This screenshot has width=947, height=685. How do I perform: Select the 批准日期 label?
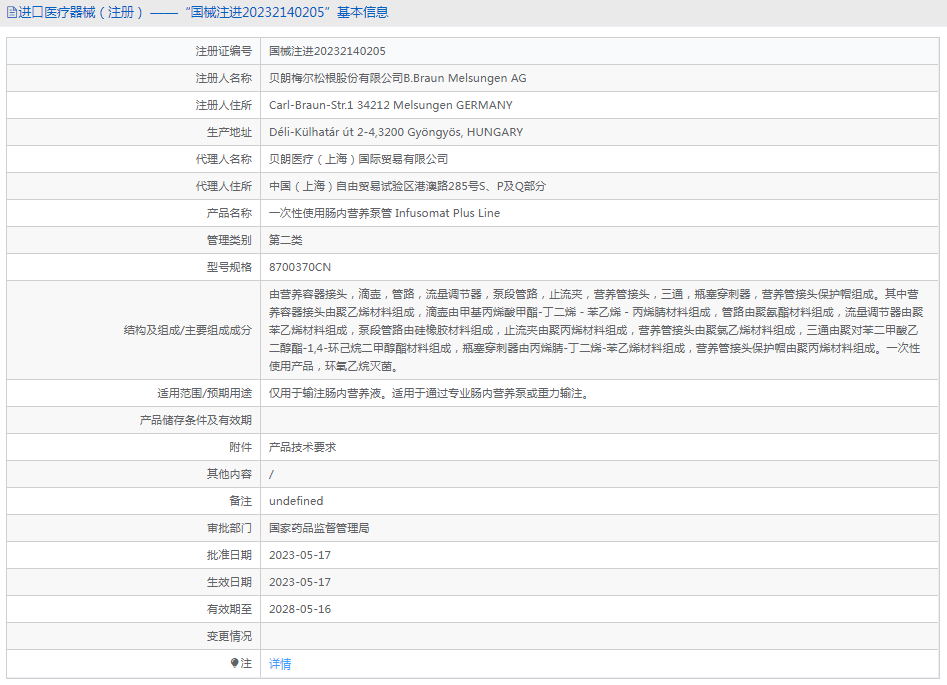coord(229,555)
